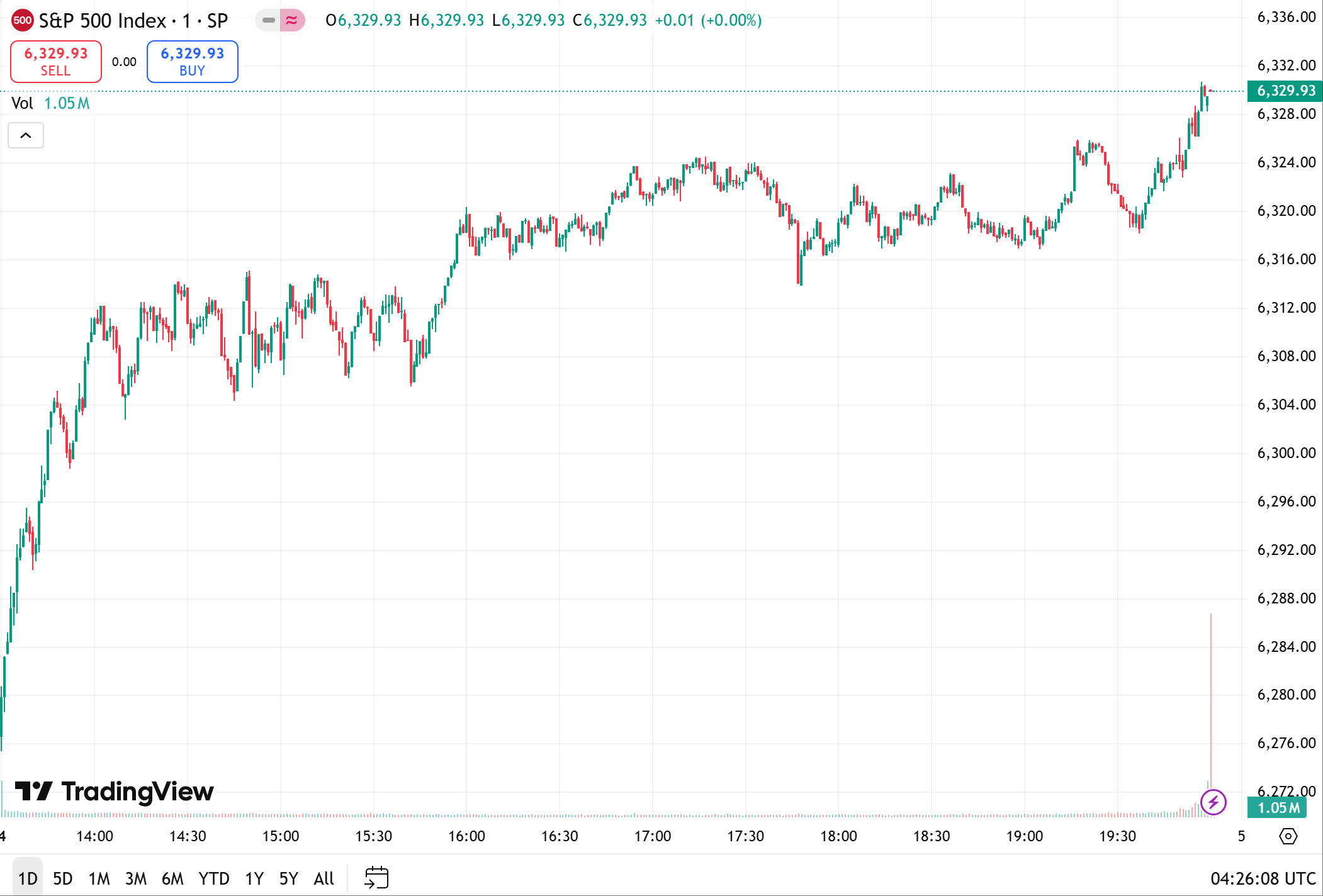Collapse the indicator legend with chevron
Viewport: 1323px width, 896px height.
pos(26,135)
